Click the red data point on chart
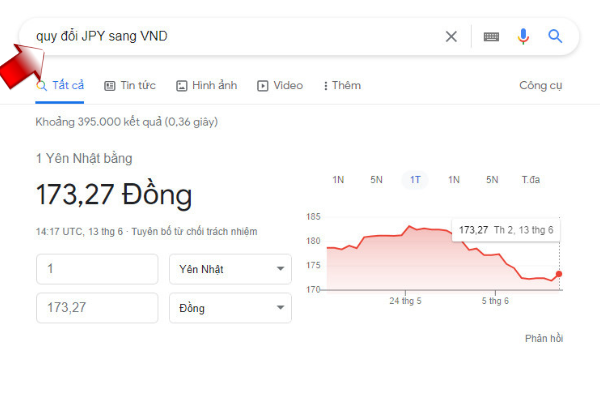 558,274
